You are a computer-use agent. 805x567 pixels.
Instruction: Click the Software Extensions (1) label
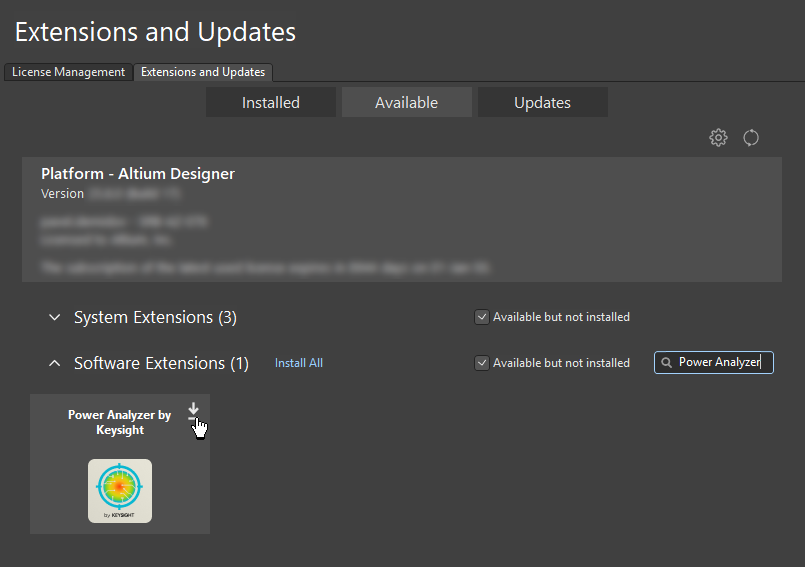pos(161,363)
